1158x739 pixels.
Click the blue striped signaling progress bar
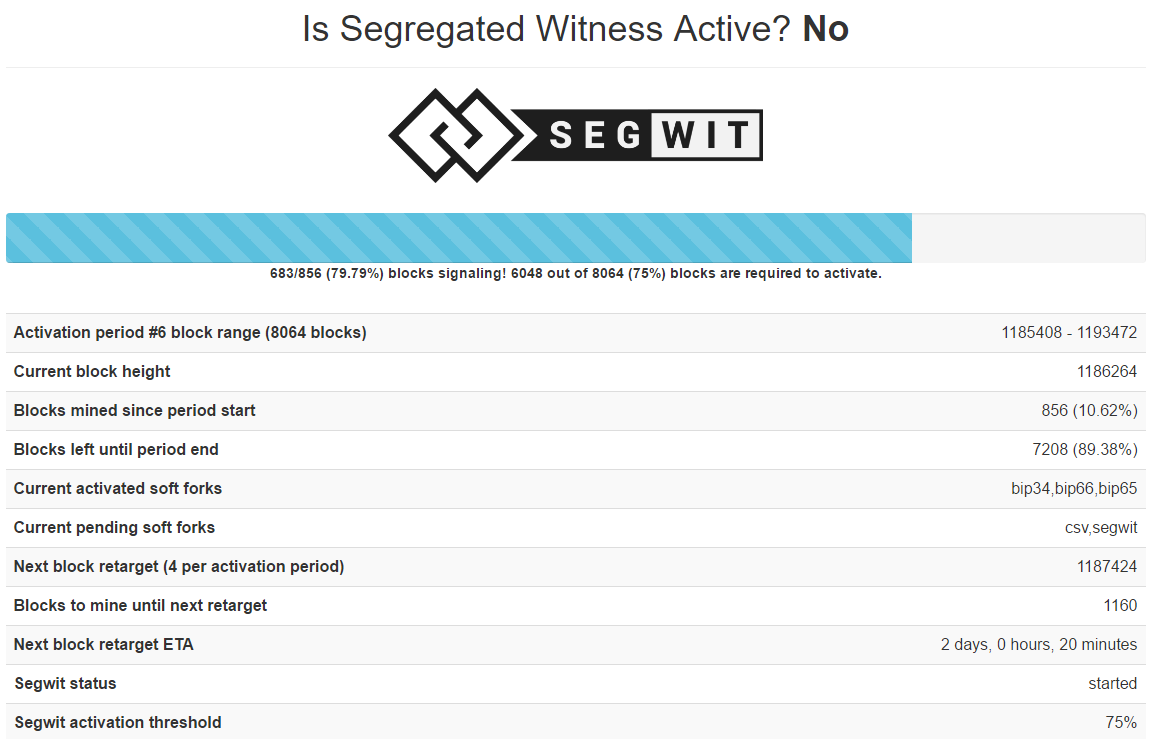tap(459, 238)
